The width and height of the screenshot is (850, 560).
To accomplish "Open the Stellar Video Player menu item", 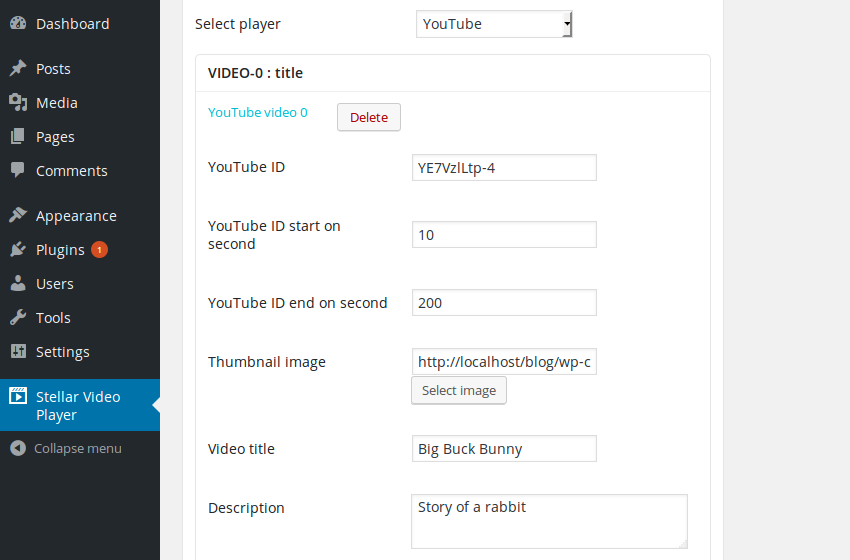I will pyautogui.click(x=80, y=405).
